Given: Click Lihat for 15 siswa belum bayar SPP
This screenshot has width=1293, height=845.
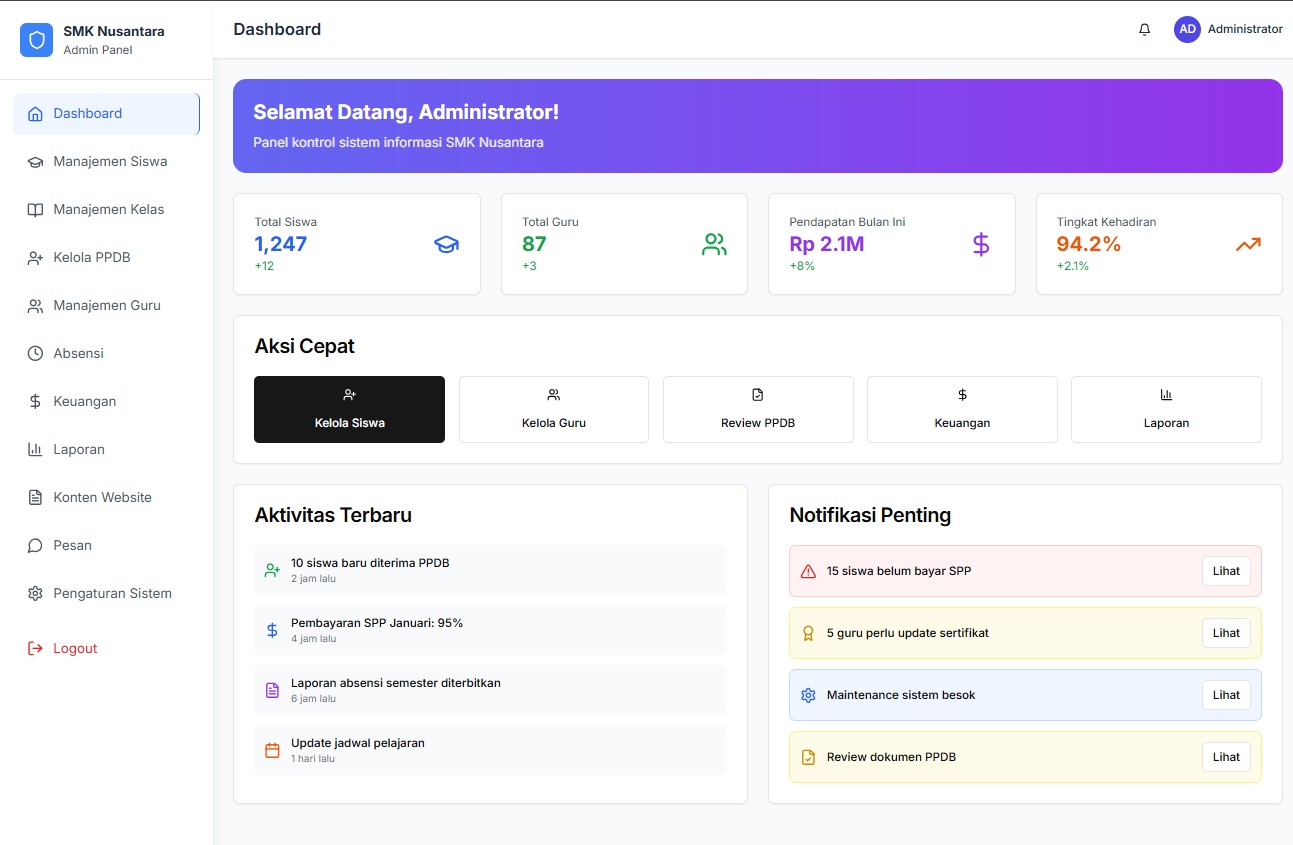Looking at the screenshot, I should 1226,571.
